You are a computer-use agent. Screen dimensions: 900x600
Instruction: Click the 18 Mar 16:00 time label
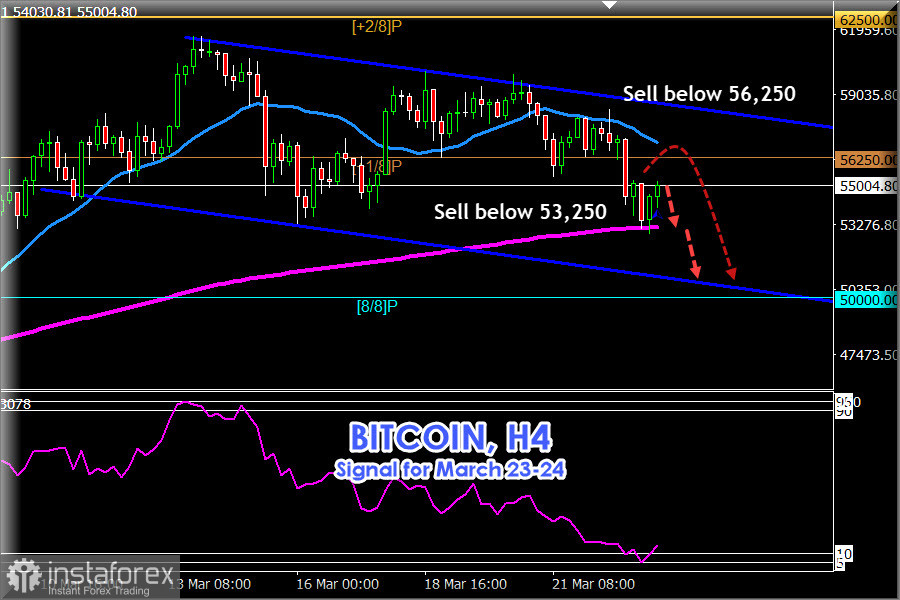(x=466, y=584)
